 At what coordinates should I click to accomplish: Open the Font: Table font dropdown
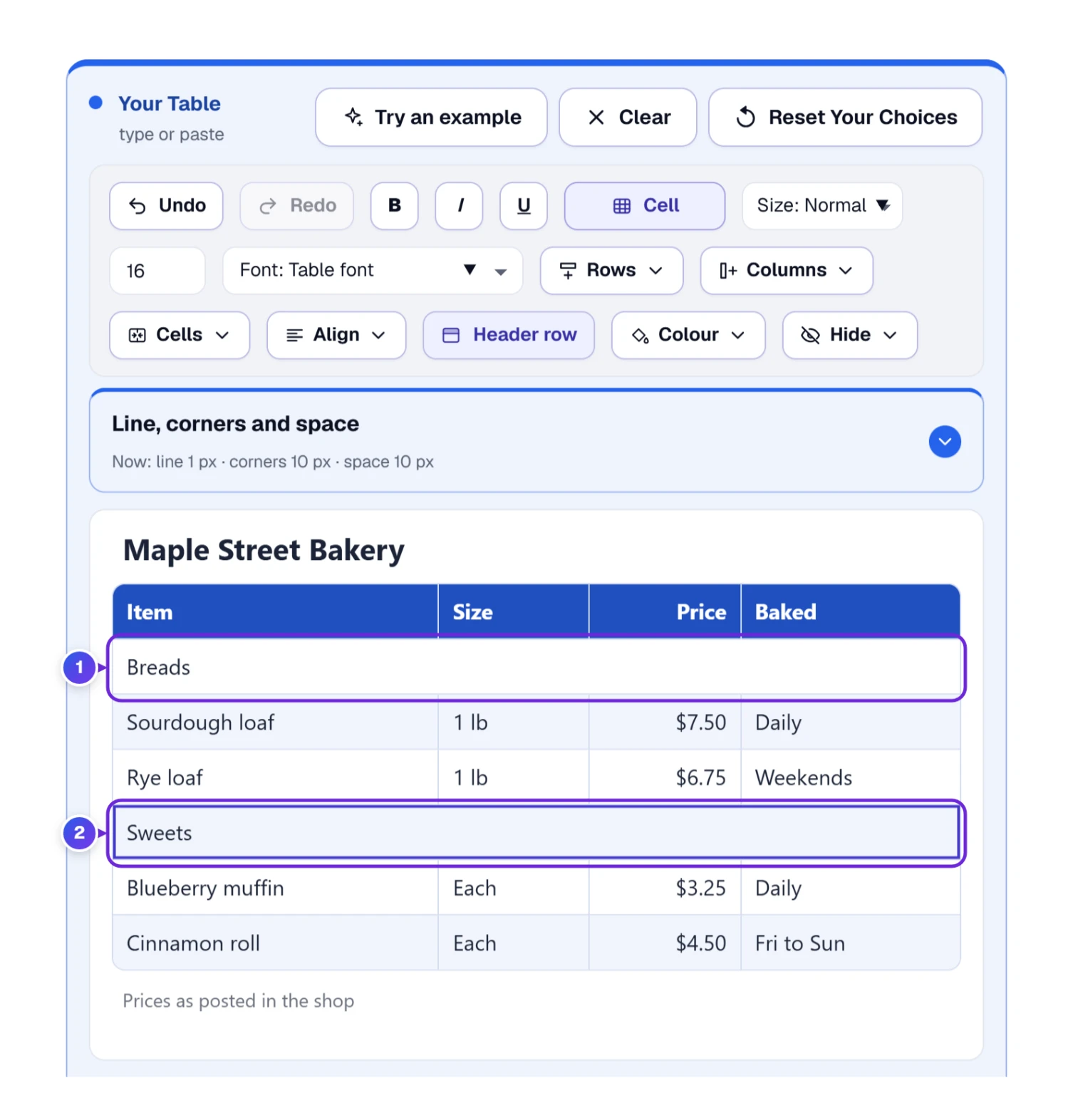[x=373, y=271]
